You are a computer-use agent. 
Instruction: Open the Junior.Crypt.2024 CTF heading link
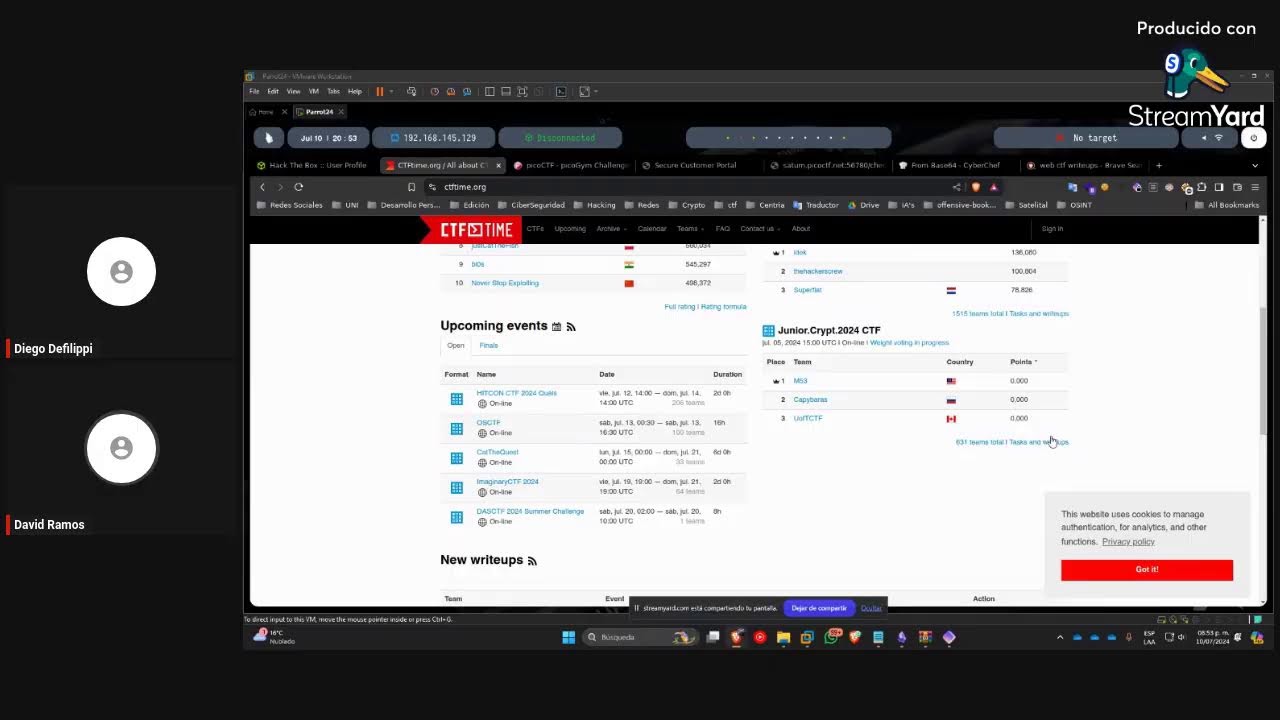pos(829,330)
